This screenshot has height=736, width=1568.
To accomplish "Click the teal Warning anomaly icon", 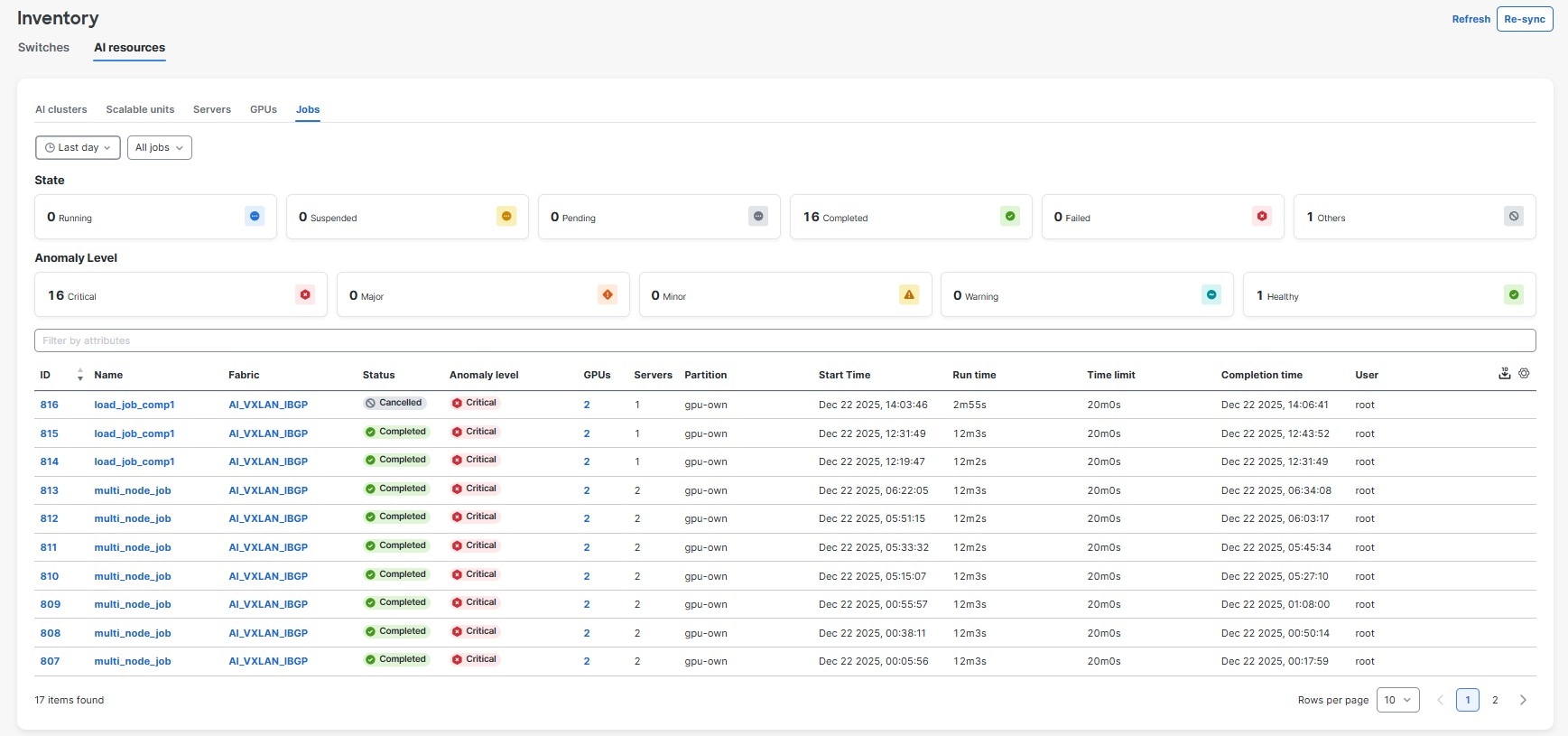I will [x=1211, y=295].
